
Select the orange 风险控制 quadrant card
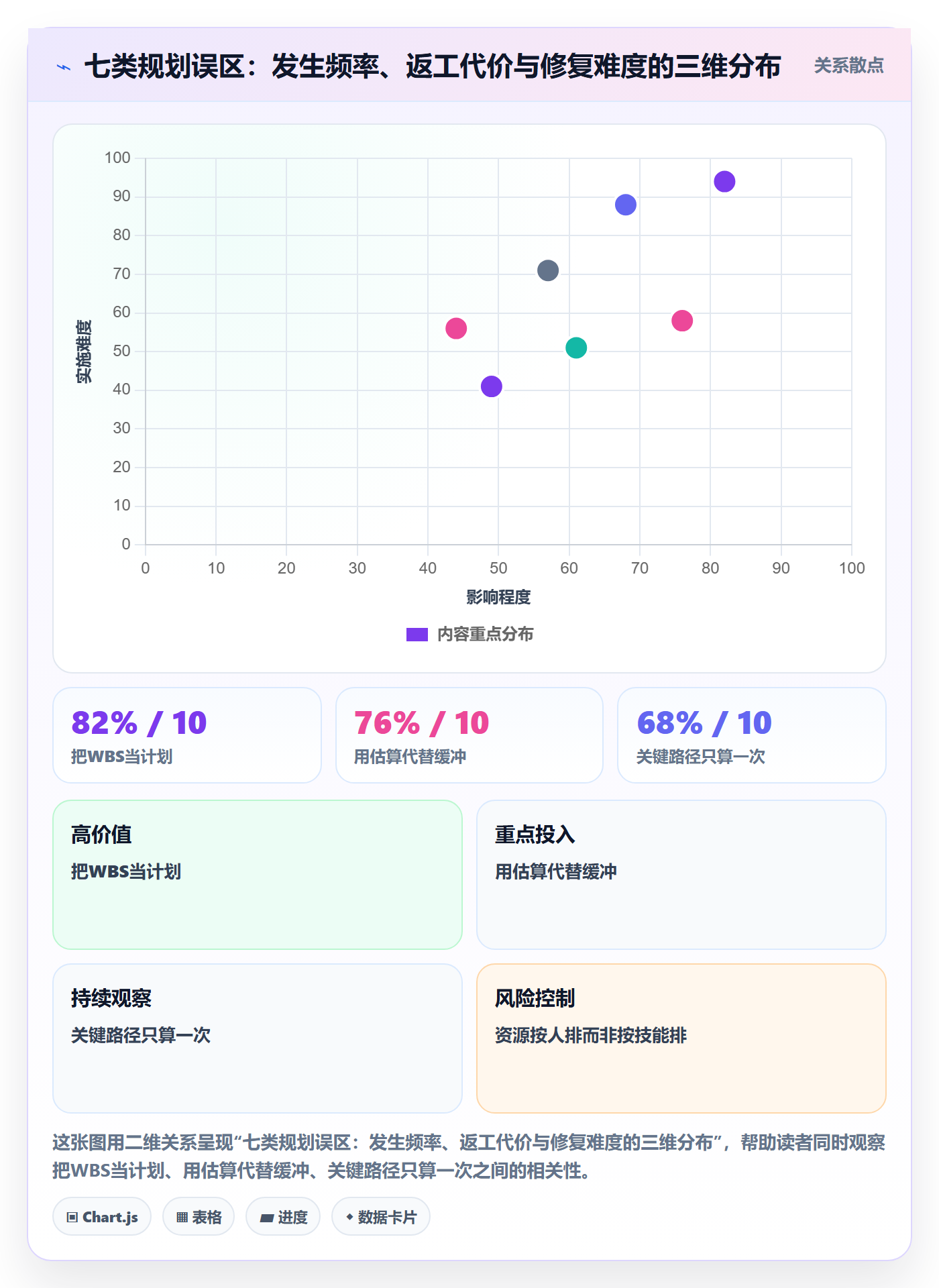pos(681,1038)
